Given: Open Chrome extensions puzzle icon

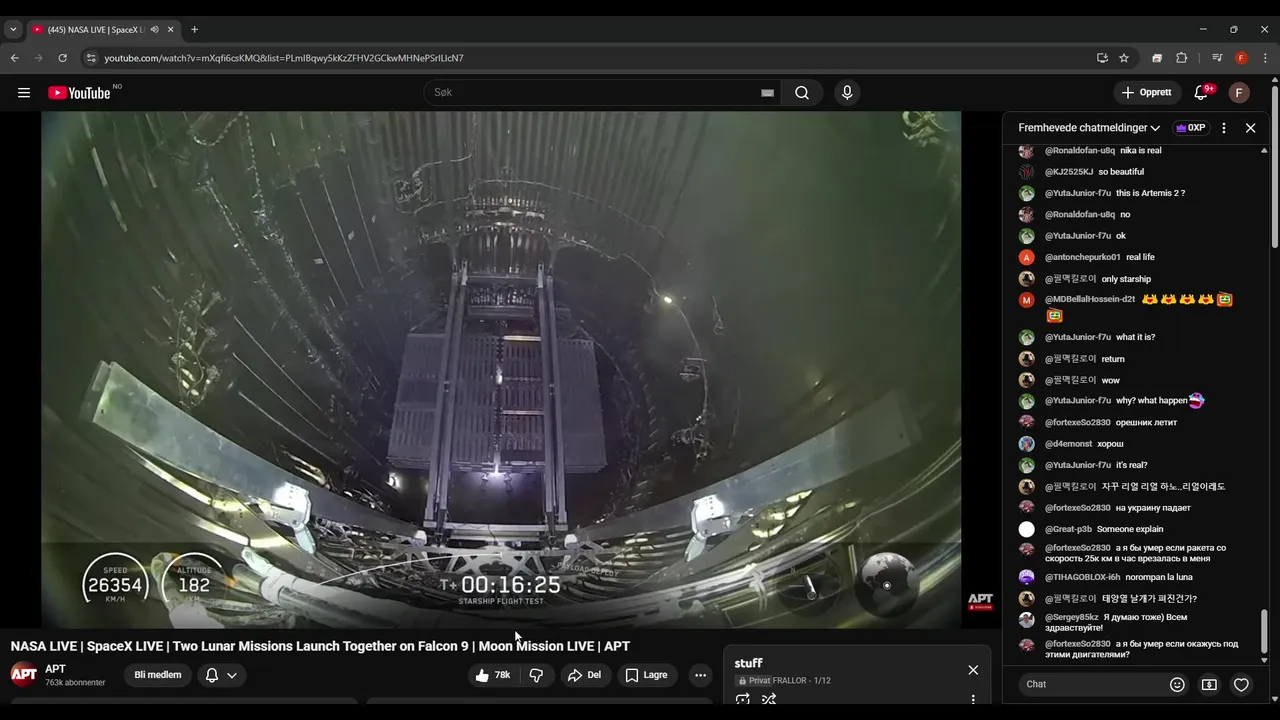Looking at the screenshot, I should (1181, 58).
